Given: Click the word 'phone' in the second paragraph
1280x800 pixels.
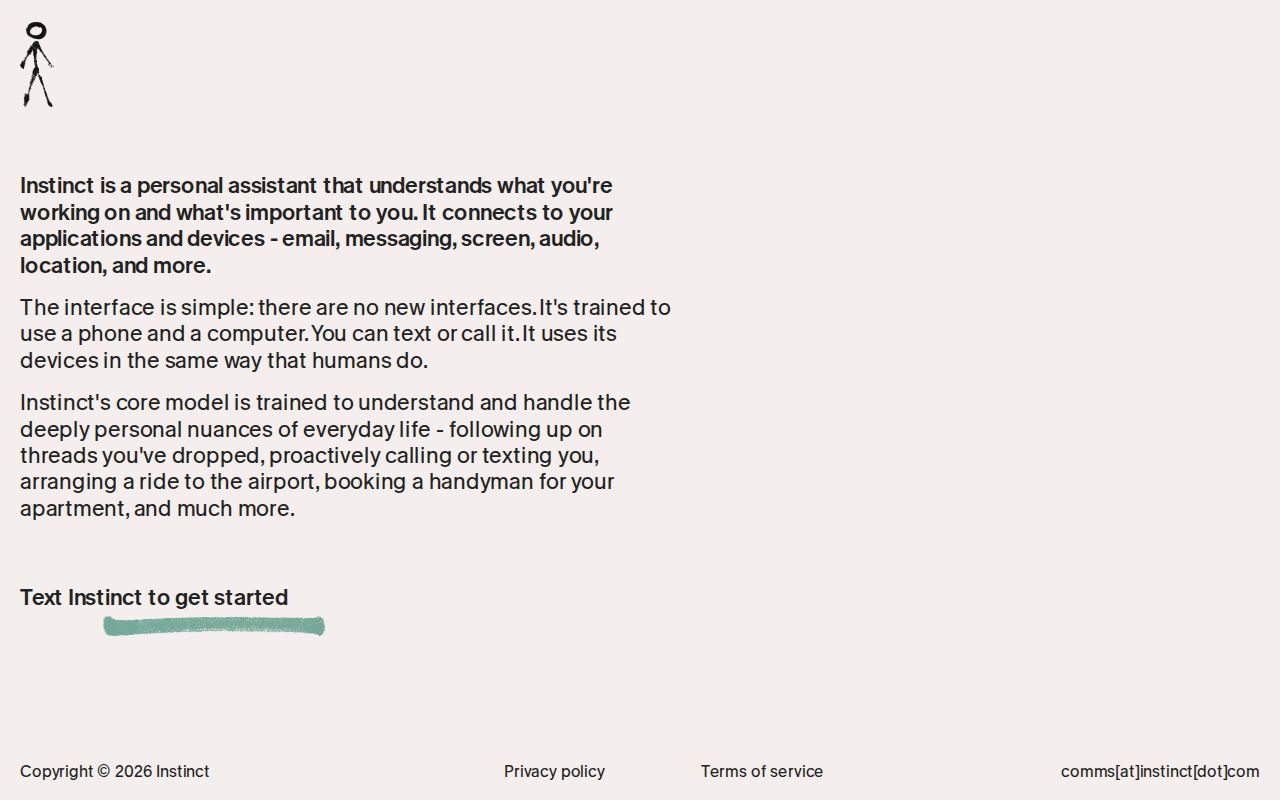Looking at the screenshot, I should tap(109, 334).
